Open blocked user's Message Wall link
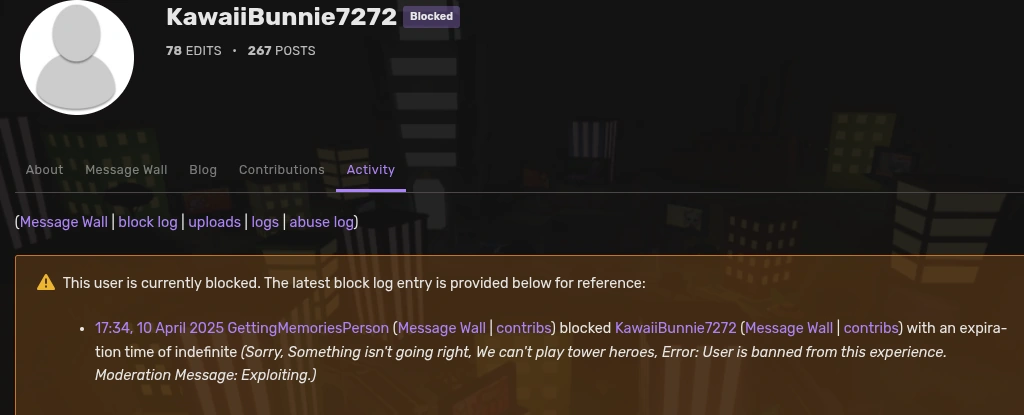Screen dimensions: 1024x415 [x=789, y=328]
